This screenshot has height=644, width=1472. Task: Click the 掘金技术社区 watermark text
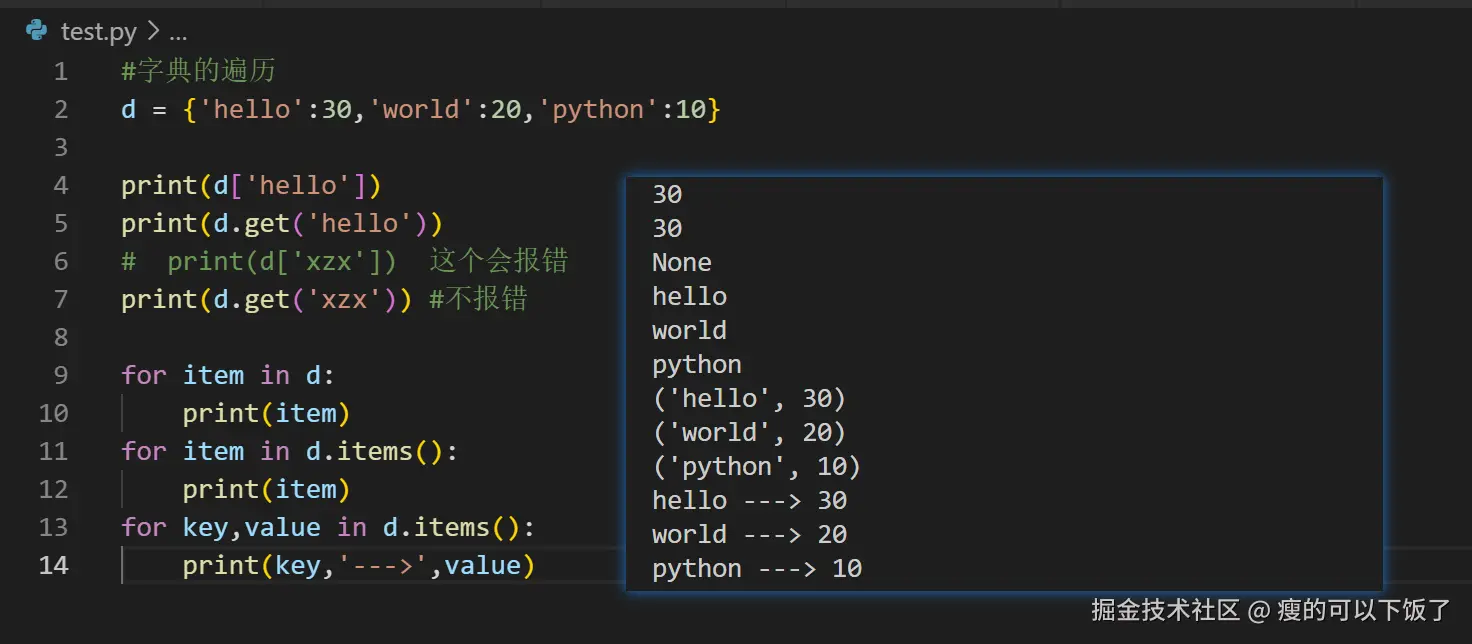(x=1165, y=609)
